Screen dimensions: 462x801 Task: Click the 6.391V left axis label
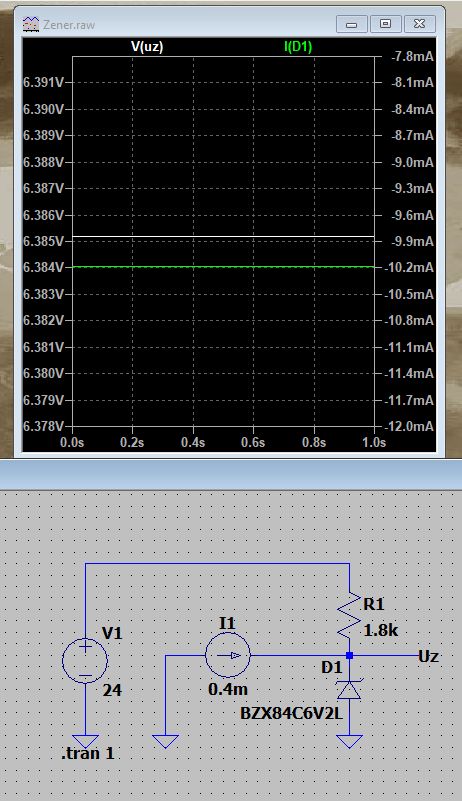pos(43,82)
